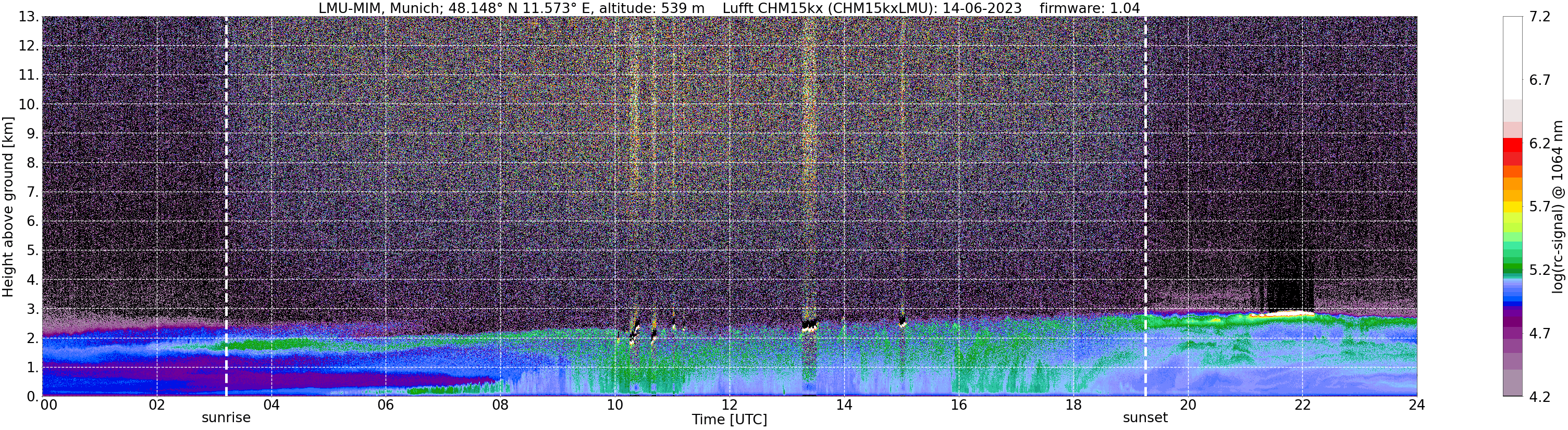Click the colorbar value '7.2'
Screen dimensions: 1568x430
[x=1539, y=17]
